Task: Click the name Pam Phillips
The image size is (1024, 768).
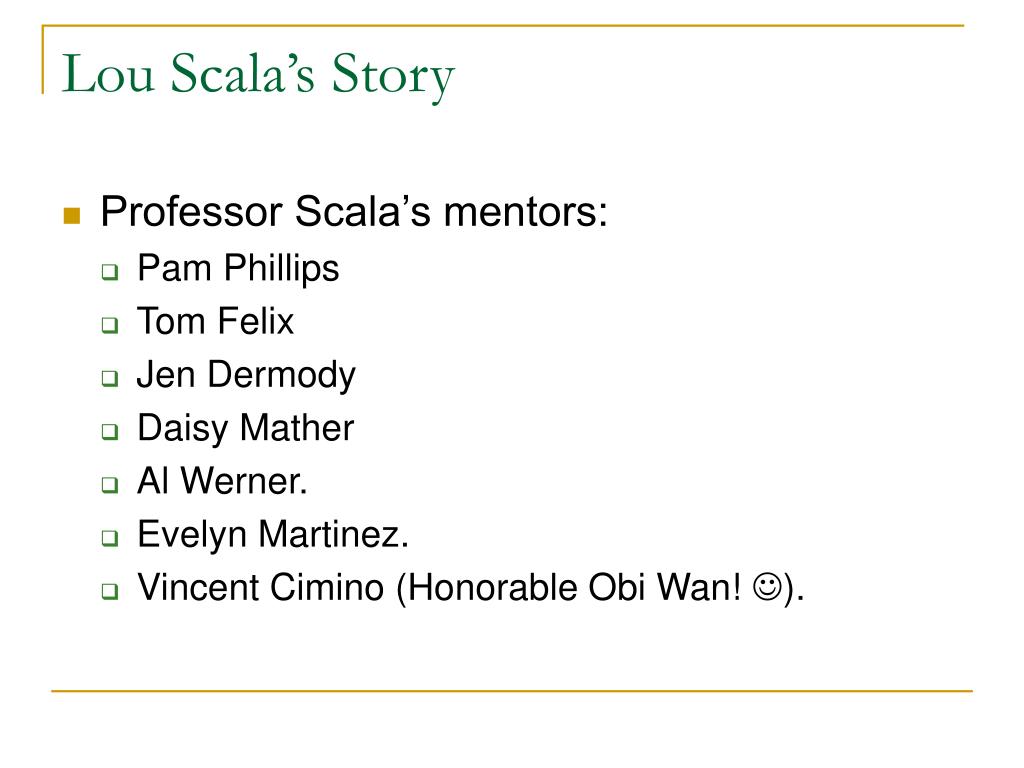Action: [x=238, y=269]
